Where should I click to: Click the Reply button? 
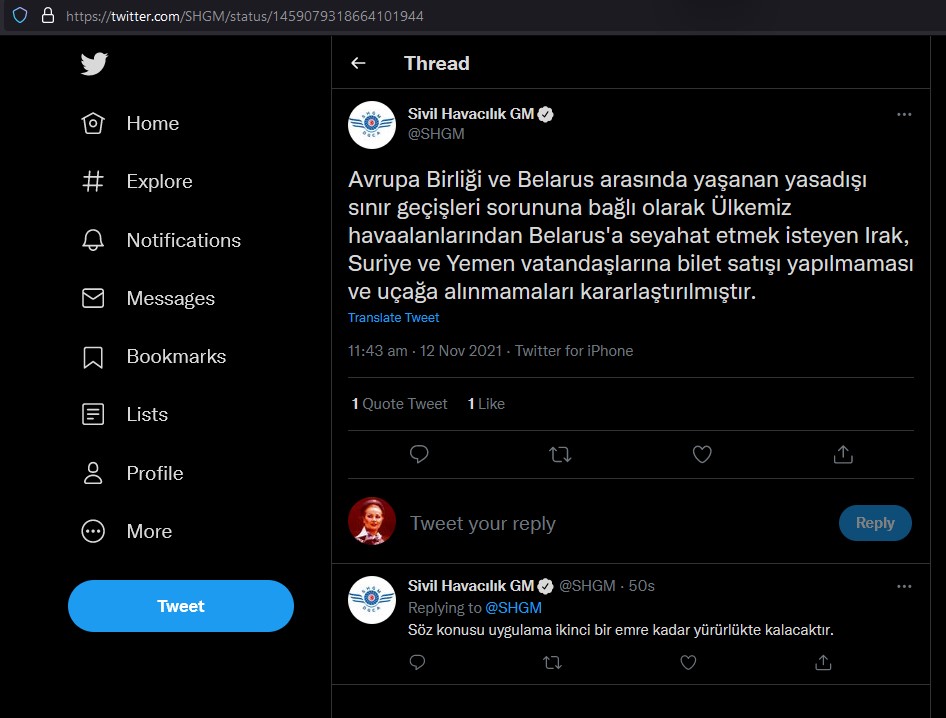pos(875,523)
